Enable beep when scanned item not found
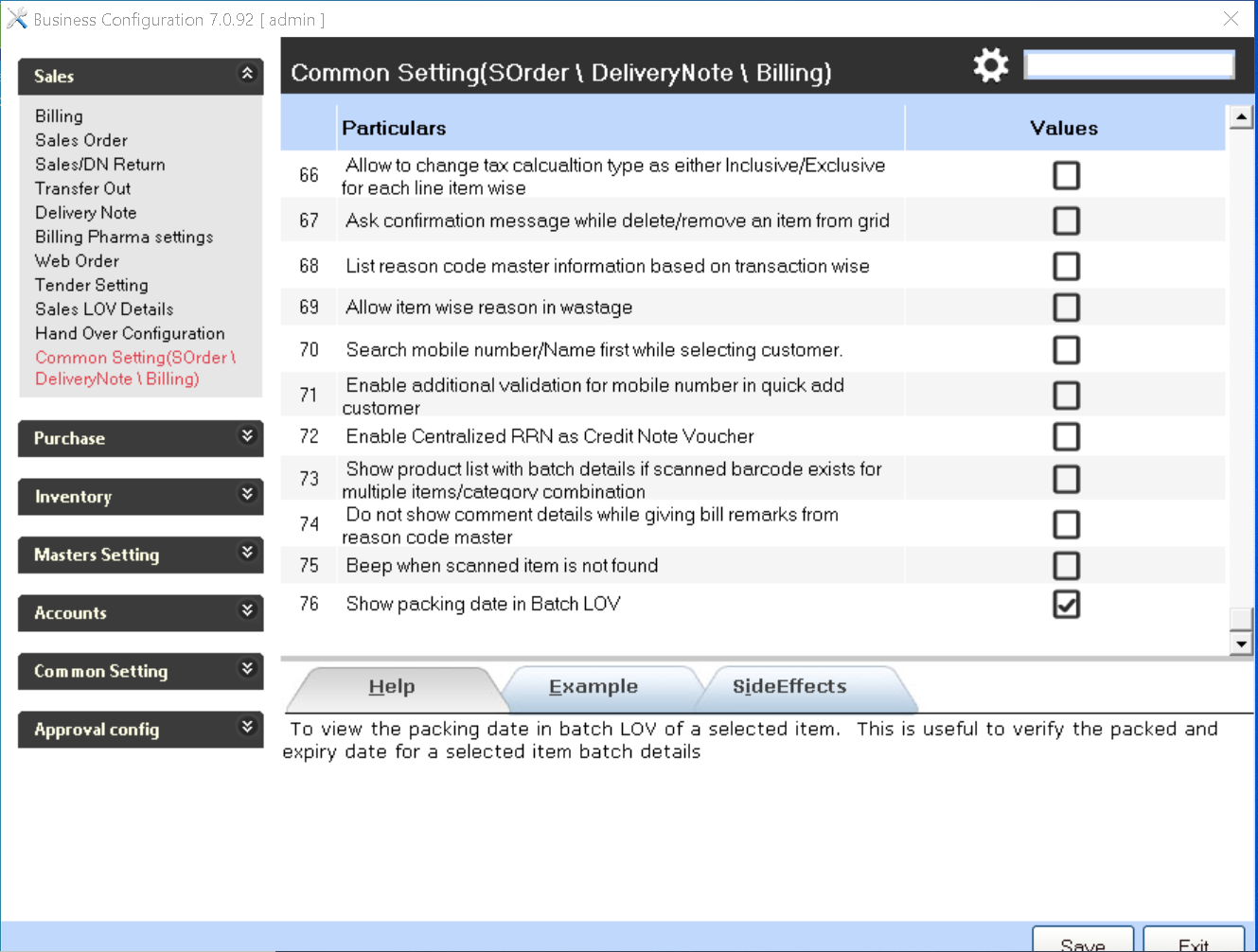The height and width of the screenshot is (952, 1258). pyautogui.click(x=1066, y=566)
